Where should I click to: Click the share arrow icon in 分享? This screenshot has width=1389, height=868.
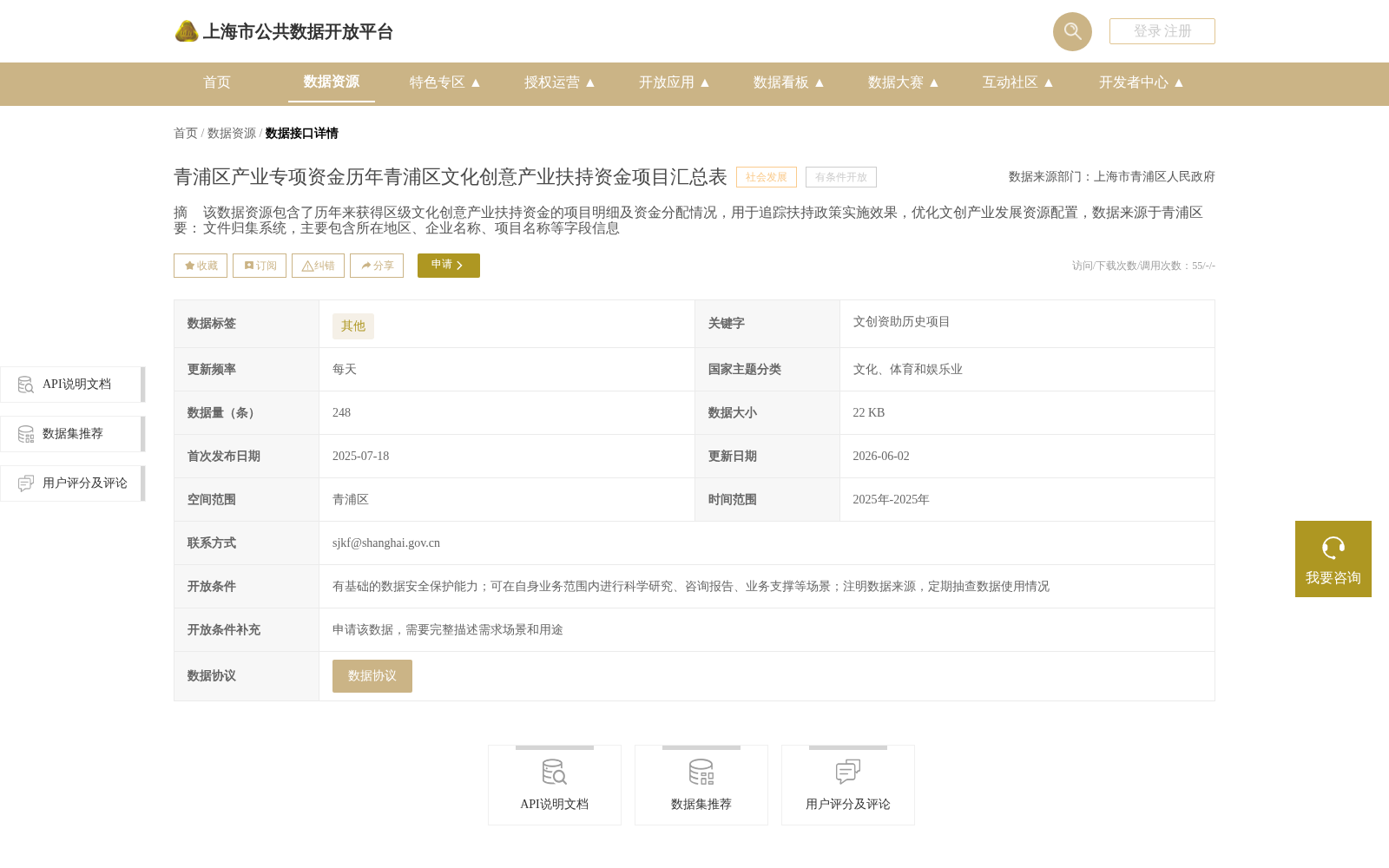366,266
